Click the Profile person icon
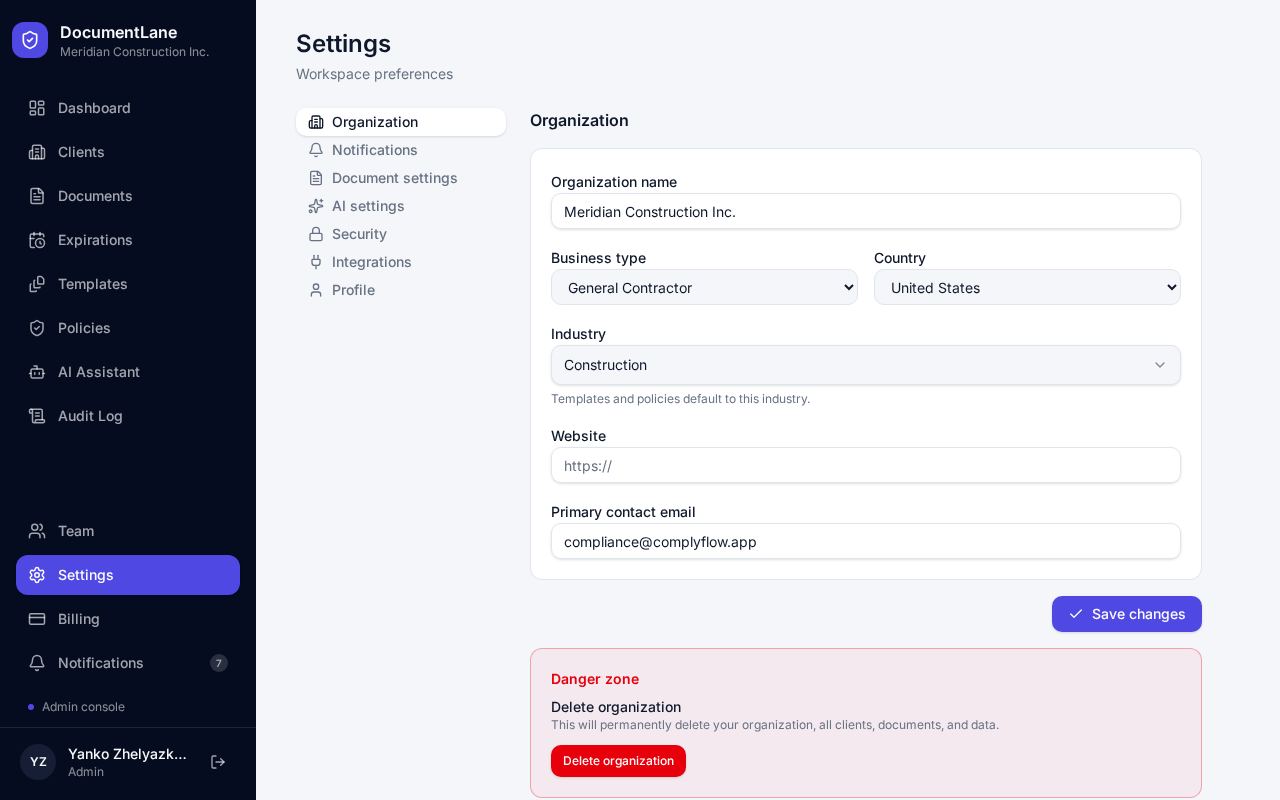 pos(316,290)
